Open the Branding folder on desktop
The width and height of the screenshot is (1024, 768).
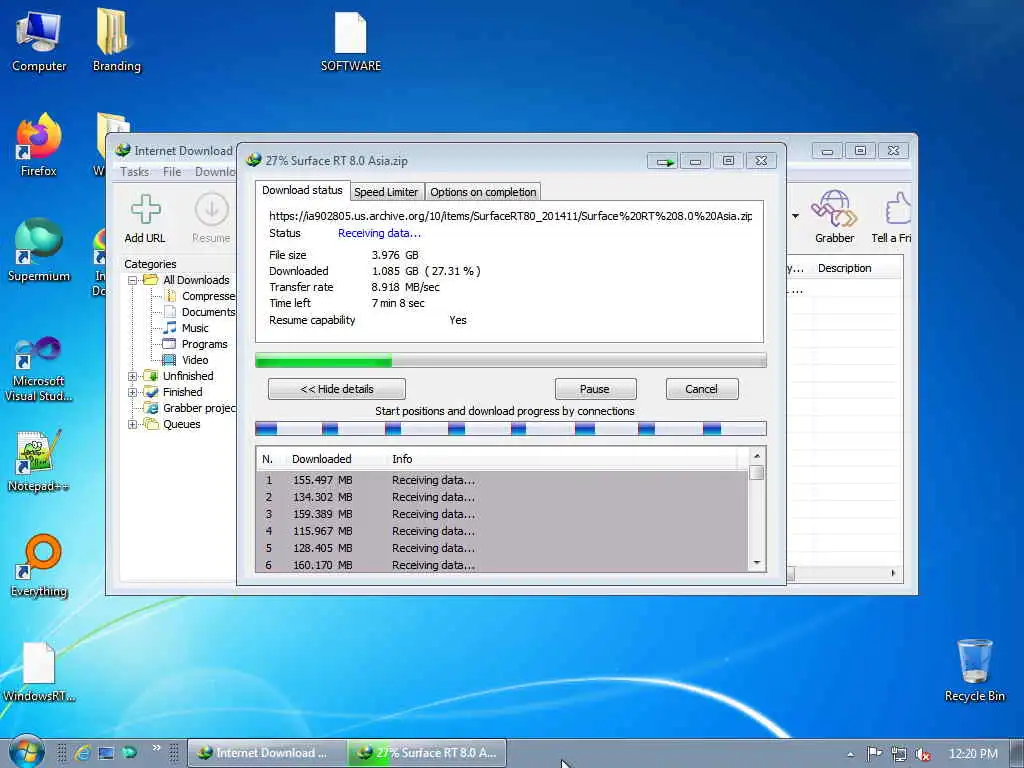click(116, 40)
